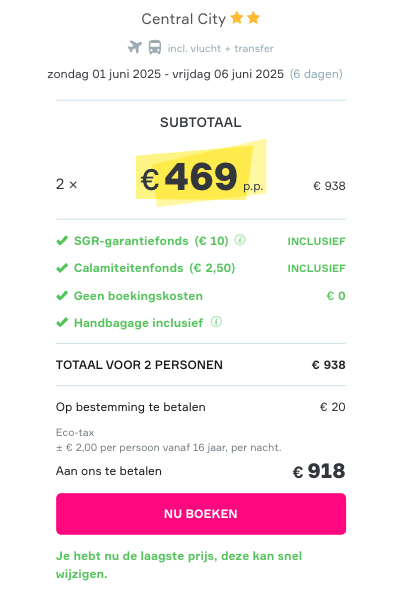Click checkmark beside Calamiteitenfonds

(x=62, y=268)
